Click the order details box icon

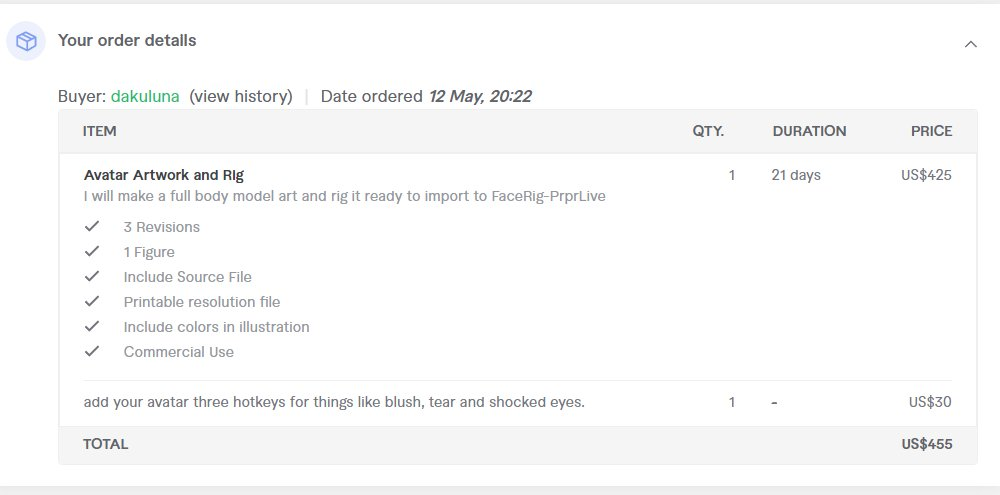(x=26, y=41)
